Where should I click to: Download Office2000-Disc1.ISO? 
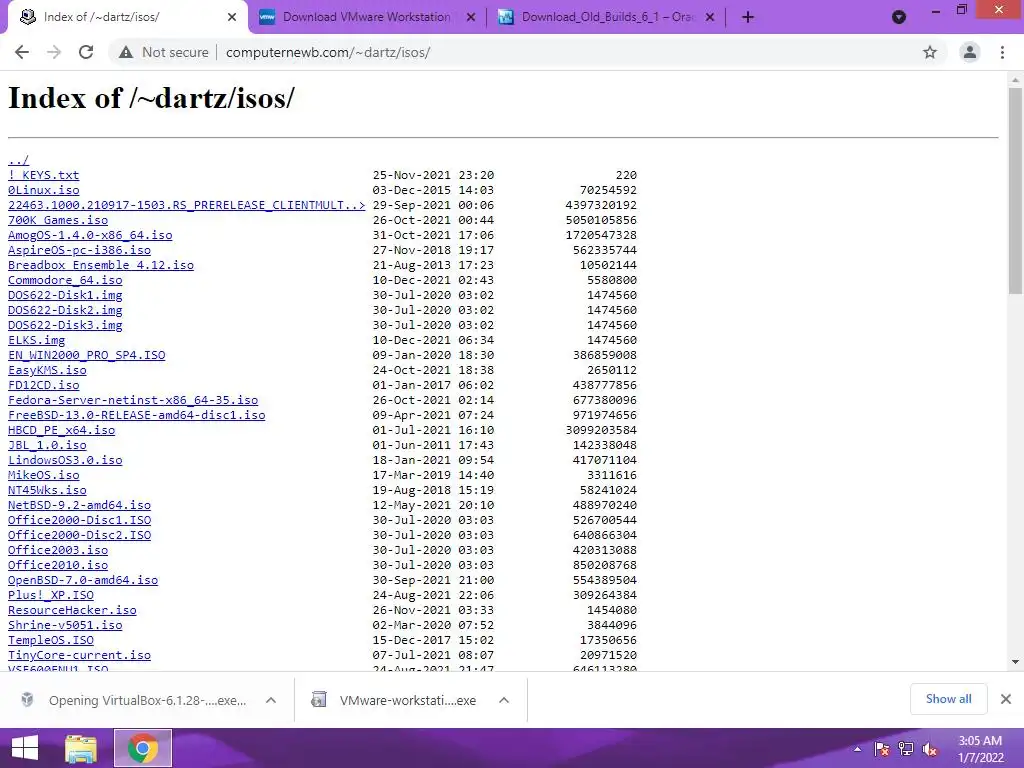click(x=79, y=520)
